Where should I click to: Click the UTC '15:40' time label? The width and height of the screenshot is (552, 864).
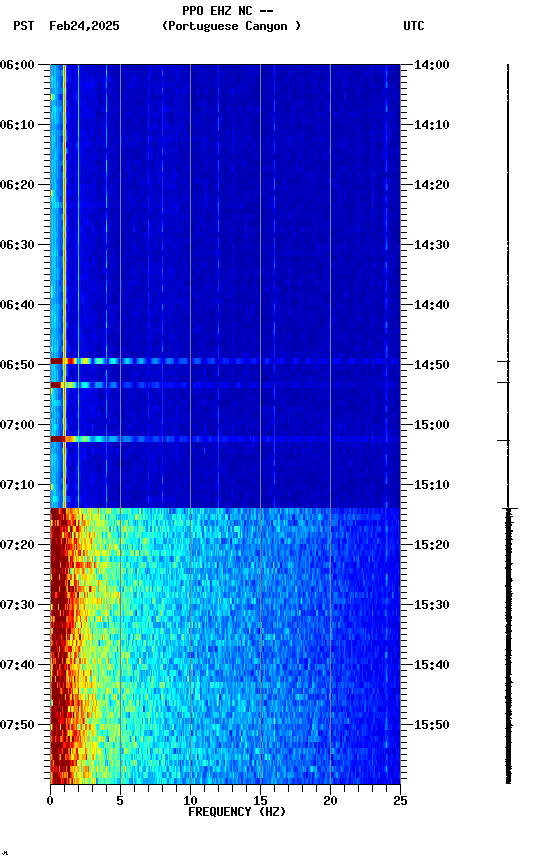click(x=432, y=665)
